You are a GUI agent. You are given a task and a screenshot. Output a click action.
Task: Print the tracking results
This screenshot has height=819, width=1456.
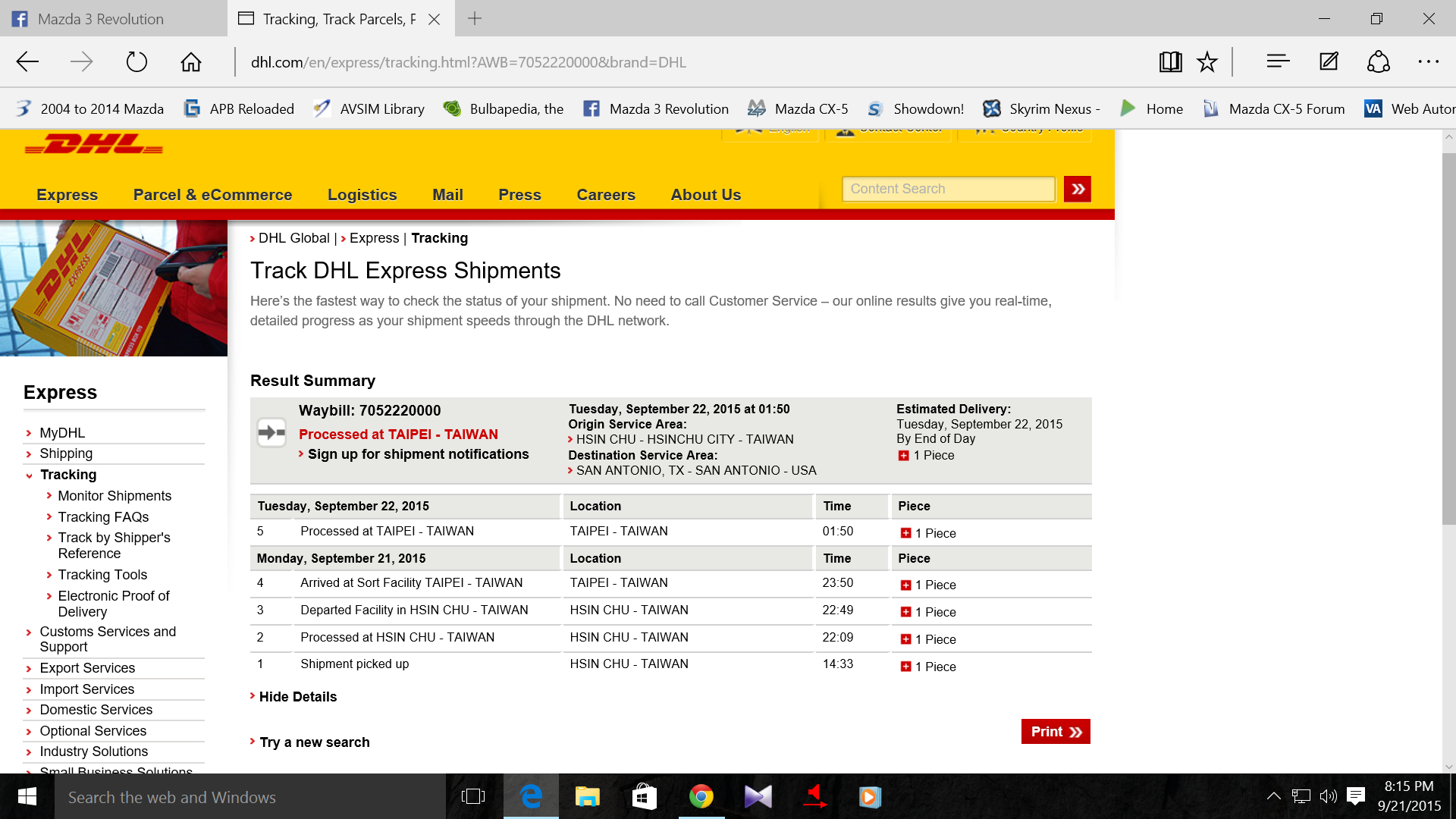pyautogui.click(x=1056, y=732)
